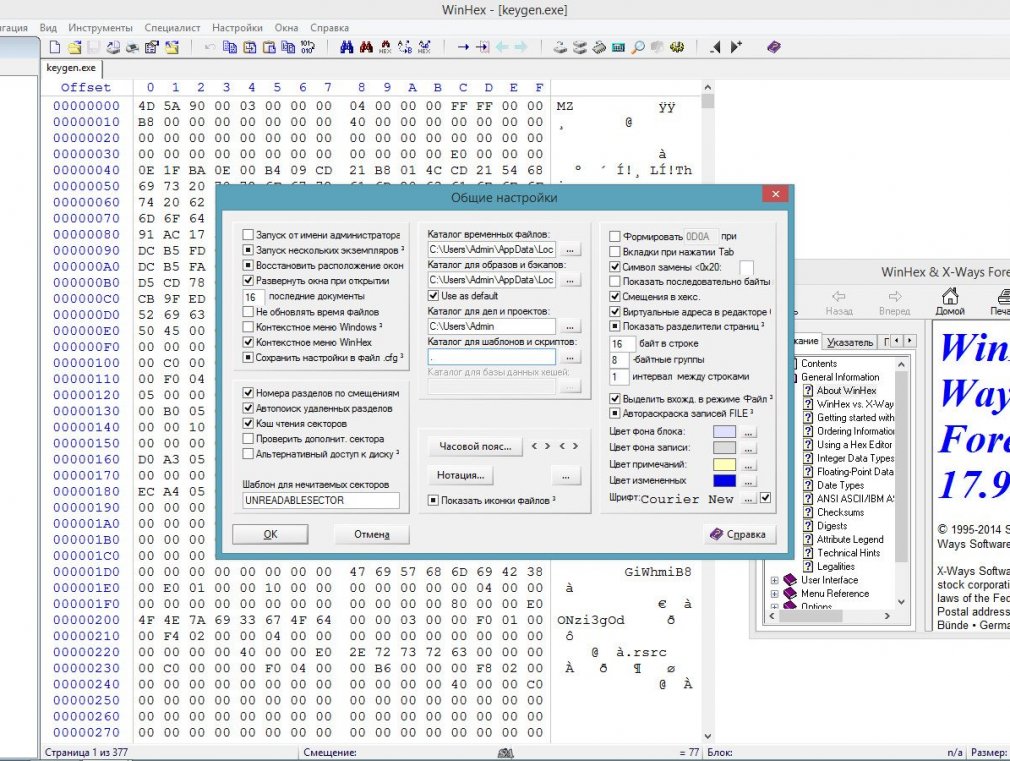The width and height of the screenshot is (1010, 761).
Task: Click the Paste clipboard icon in toolbar
Action: [x=269, y=47]
